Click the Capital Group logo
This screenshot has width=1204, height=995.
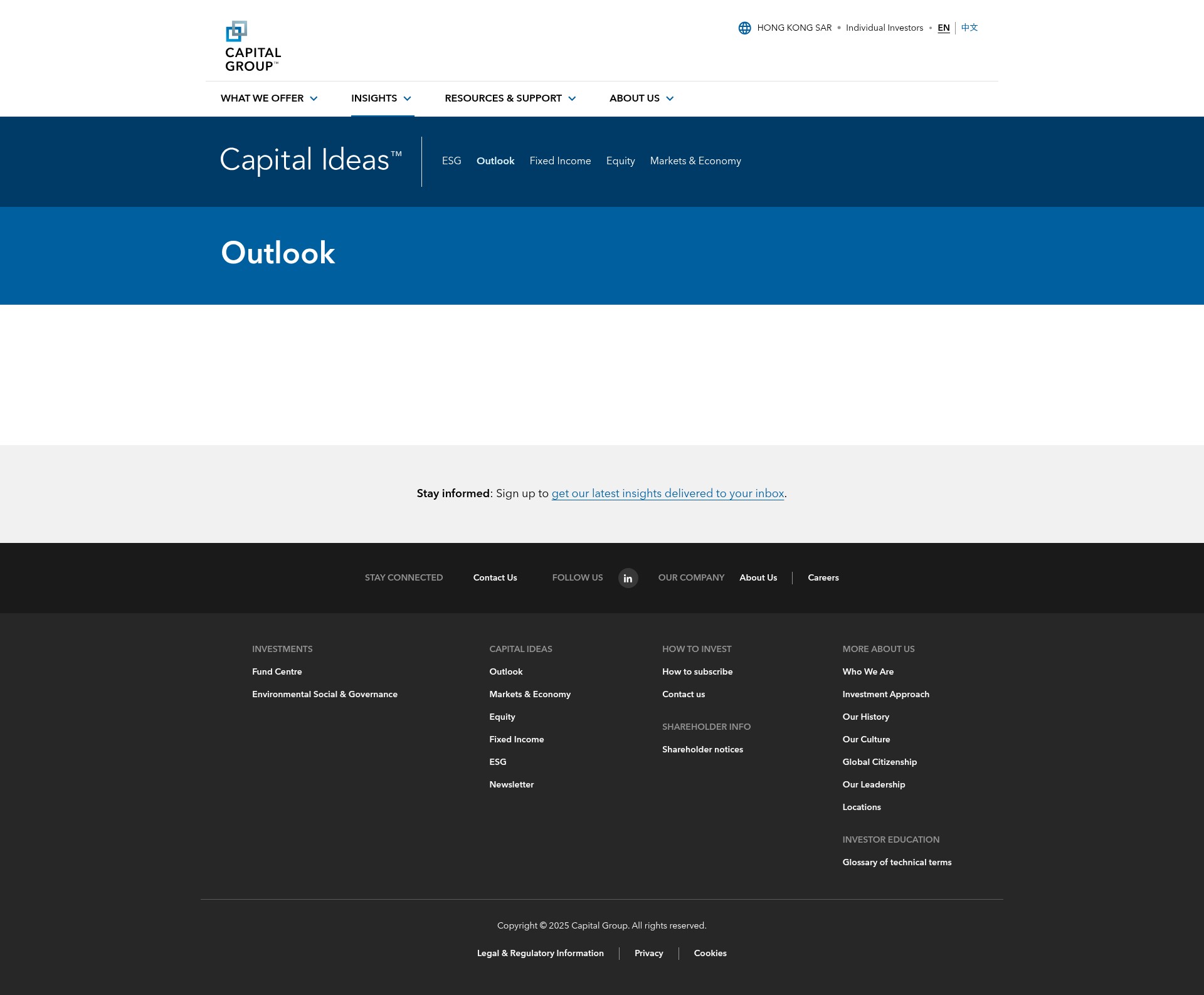click(253, 46)
